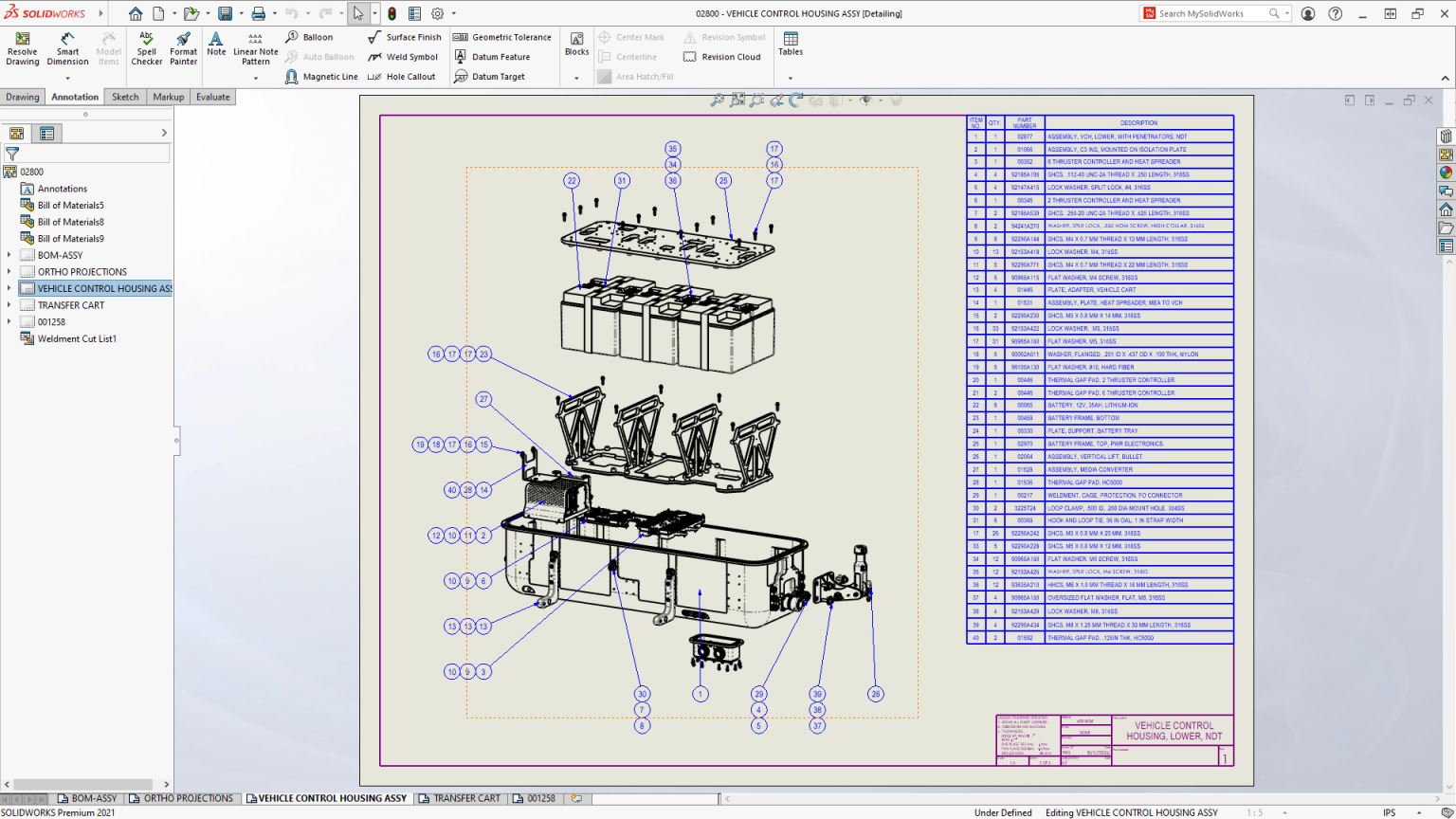
Task: Expand the BOM-ASSY tree item
Action: (x=9, y=255)
